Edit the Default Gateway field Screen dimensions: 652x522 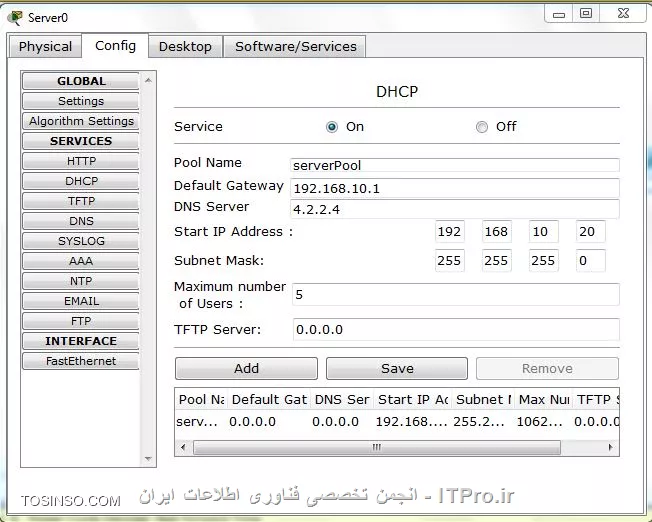[455, 188]
